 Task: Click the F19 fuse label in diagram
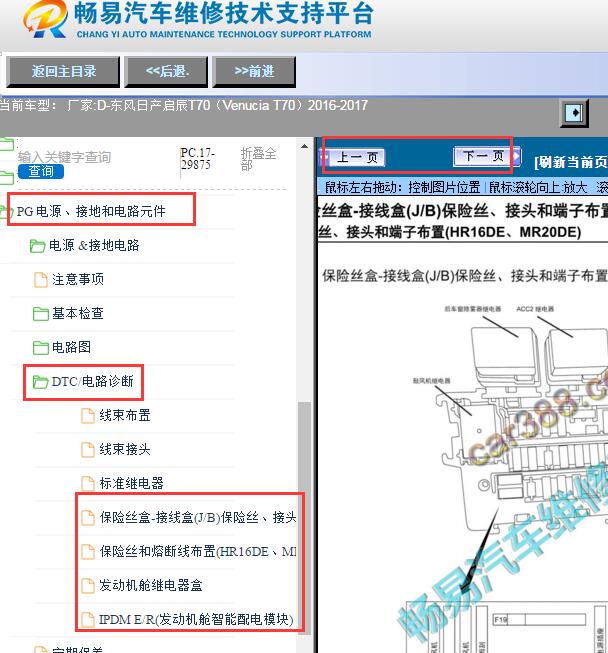coord(501,620)
